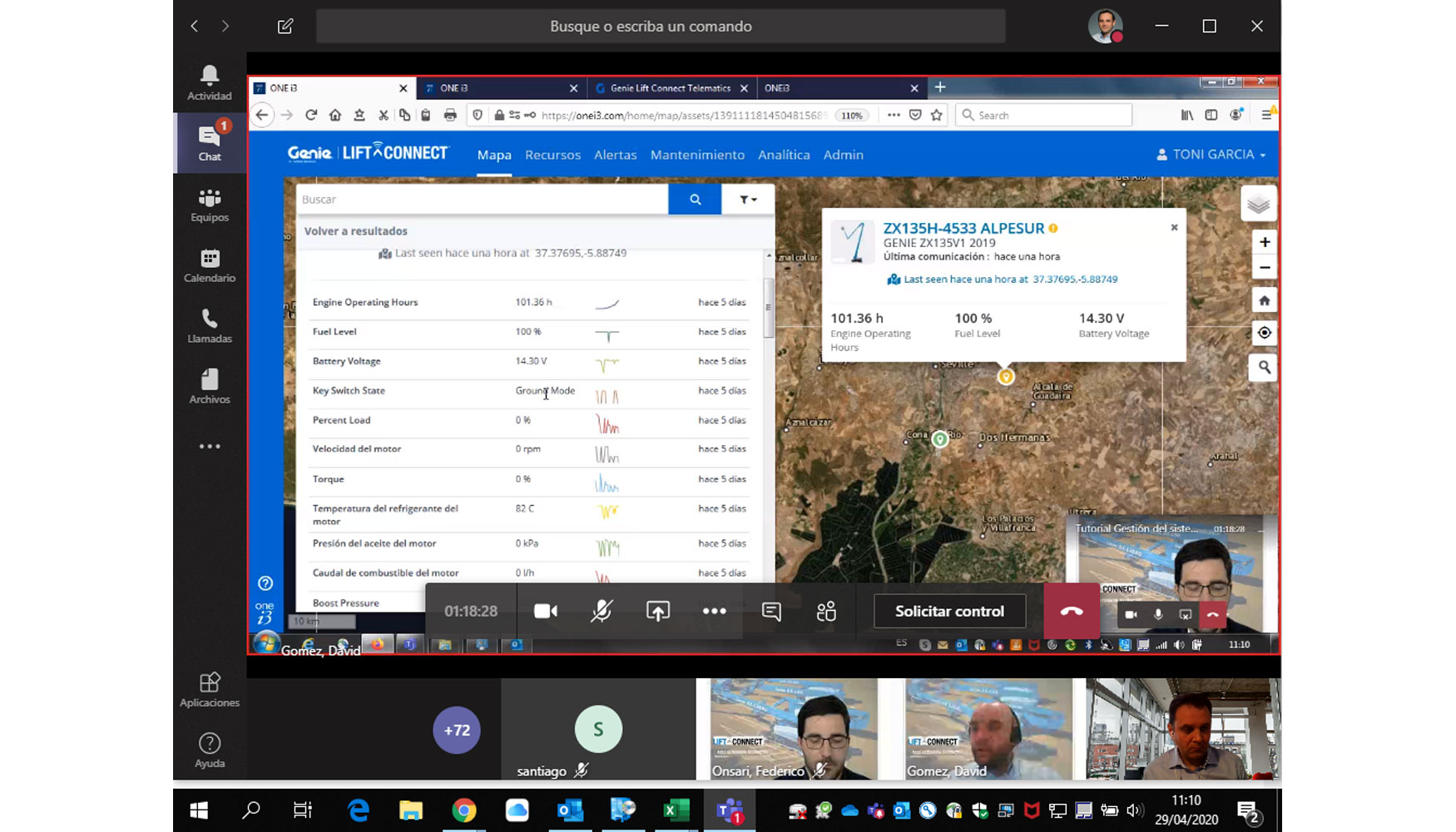Screen dimensions: 1456x832
Task: Open the user profile avatar
Action: click(x=1106, y=27)
